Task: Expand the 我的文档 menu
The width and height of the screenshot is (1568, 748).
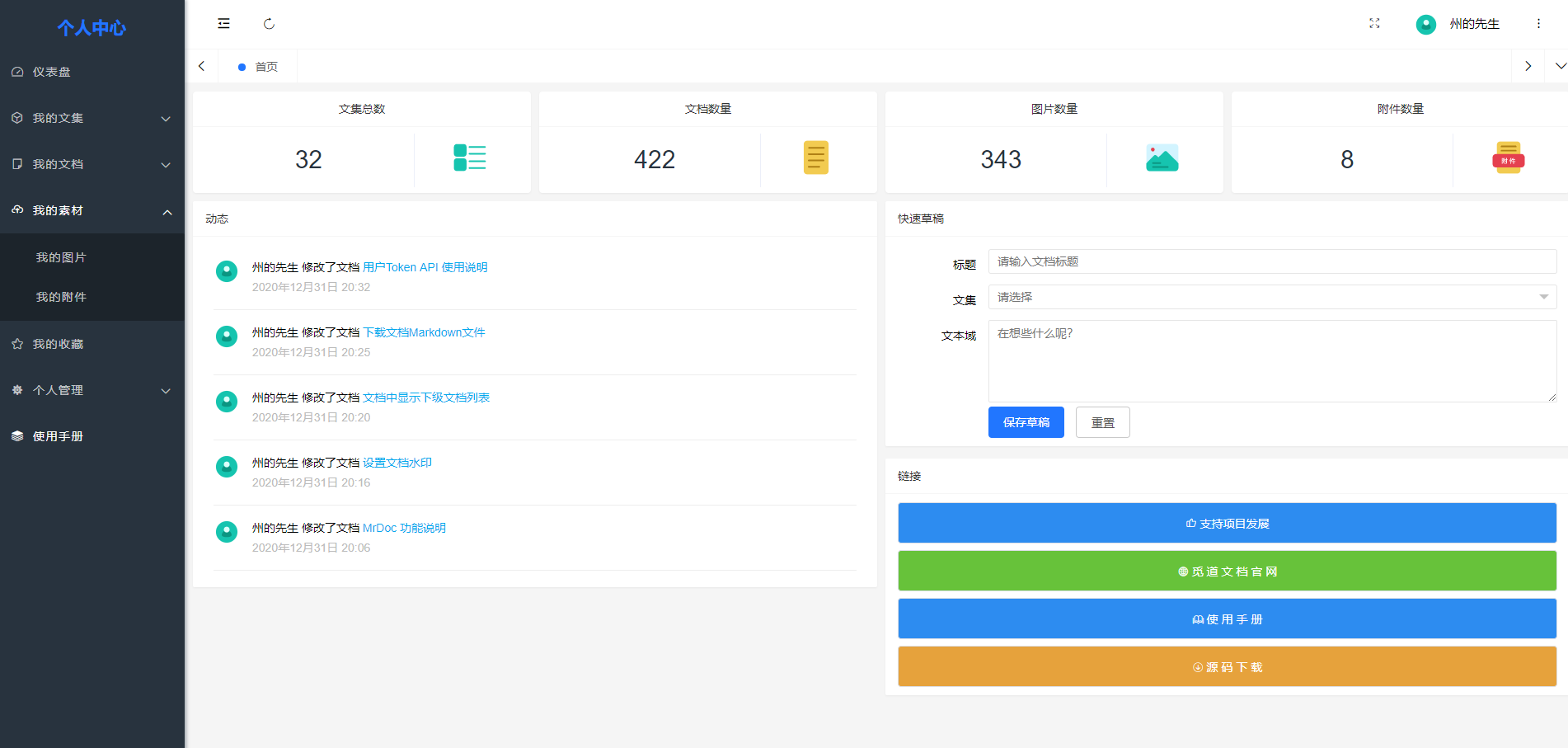Action: [92, 164]
